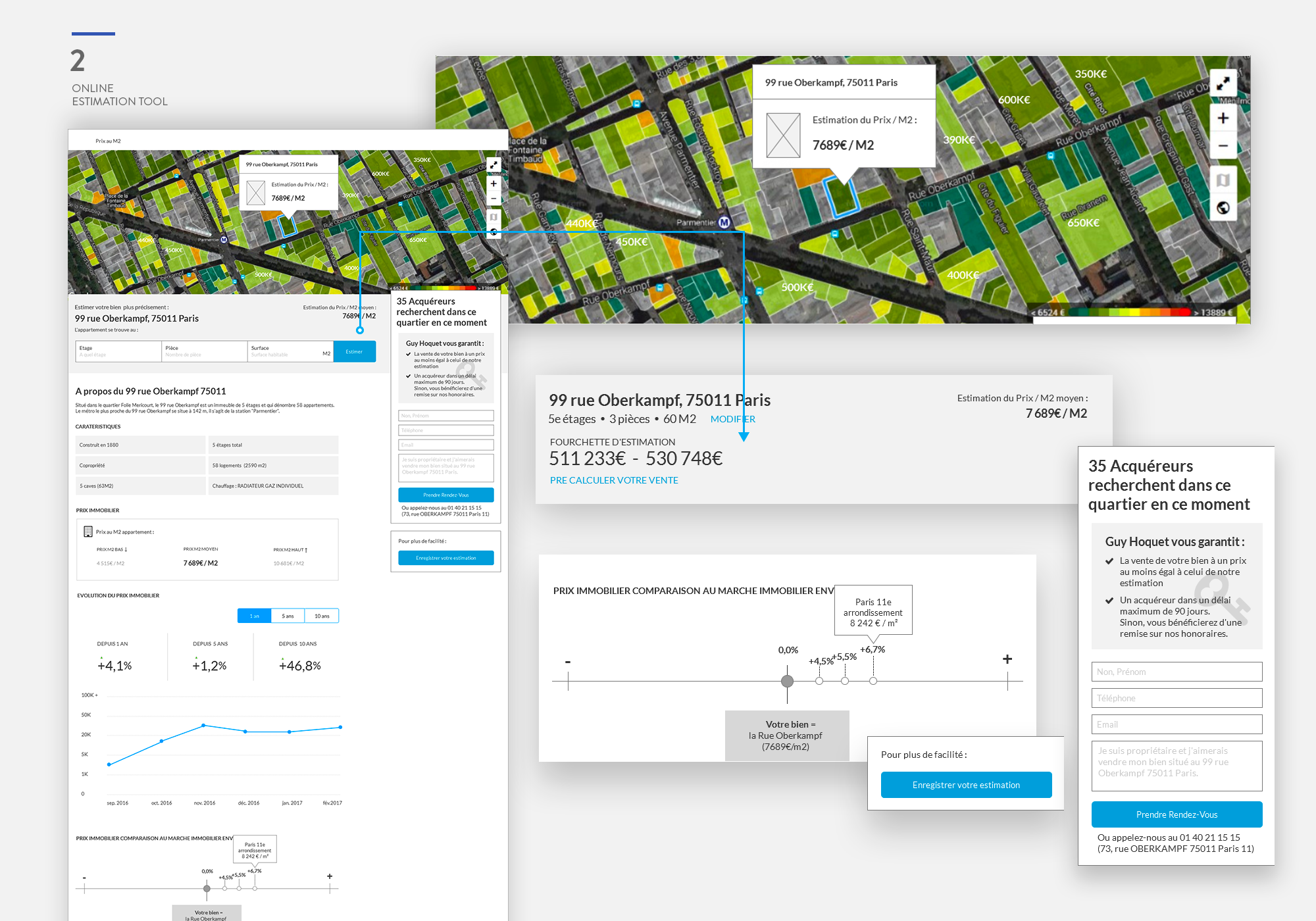
Task: Zoom in on the large satellite map
Action: tap(1223, 118)
